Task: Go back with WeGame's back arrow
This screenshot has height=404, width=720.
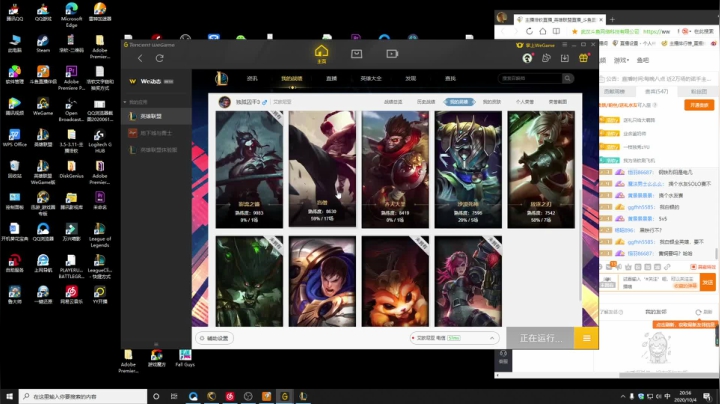Action: click(x=140, y=58)
